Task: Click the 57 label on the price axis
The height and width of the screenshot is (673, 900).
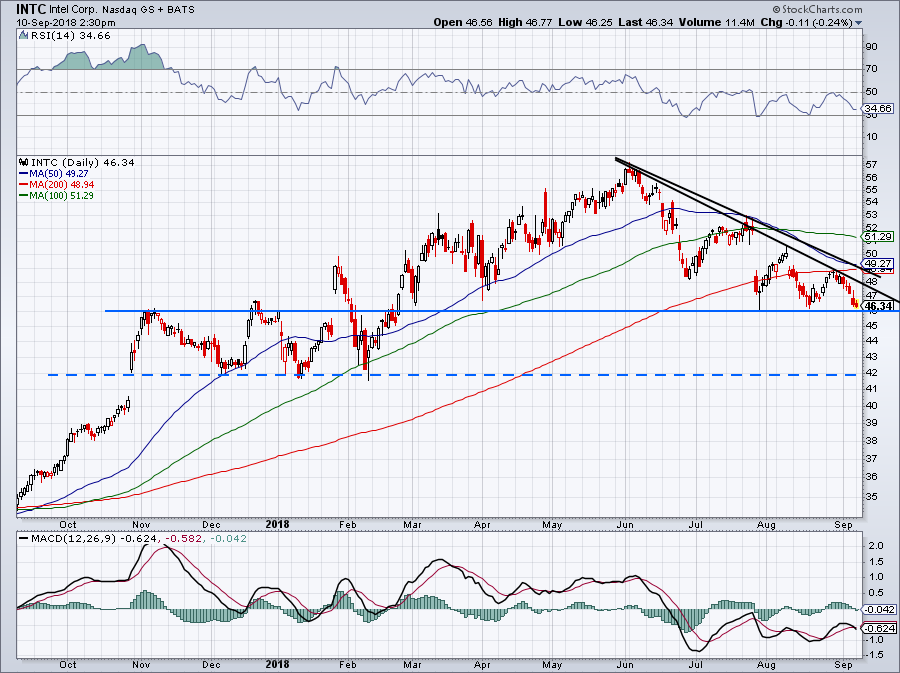Action: pyautogui.click(x=871, y=165)
